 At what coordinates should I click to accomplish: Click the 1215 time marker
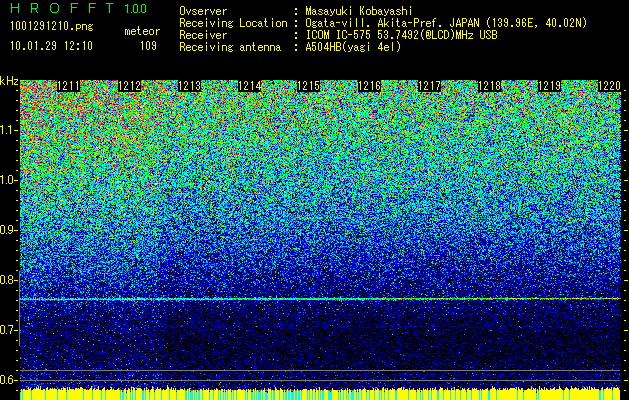click(x=309, y=86)
